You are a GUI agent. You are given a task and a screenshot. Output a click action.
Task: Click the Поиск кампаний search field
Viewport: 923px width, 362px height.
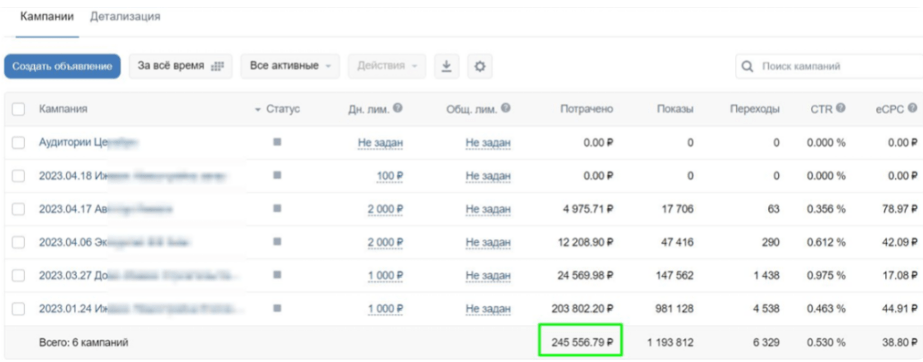[x=829, y=67]
